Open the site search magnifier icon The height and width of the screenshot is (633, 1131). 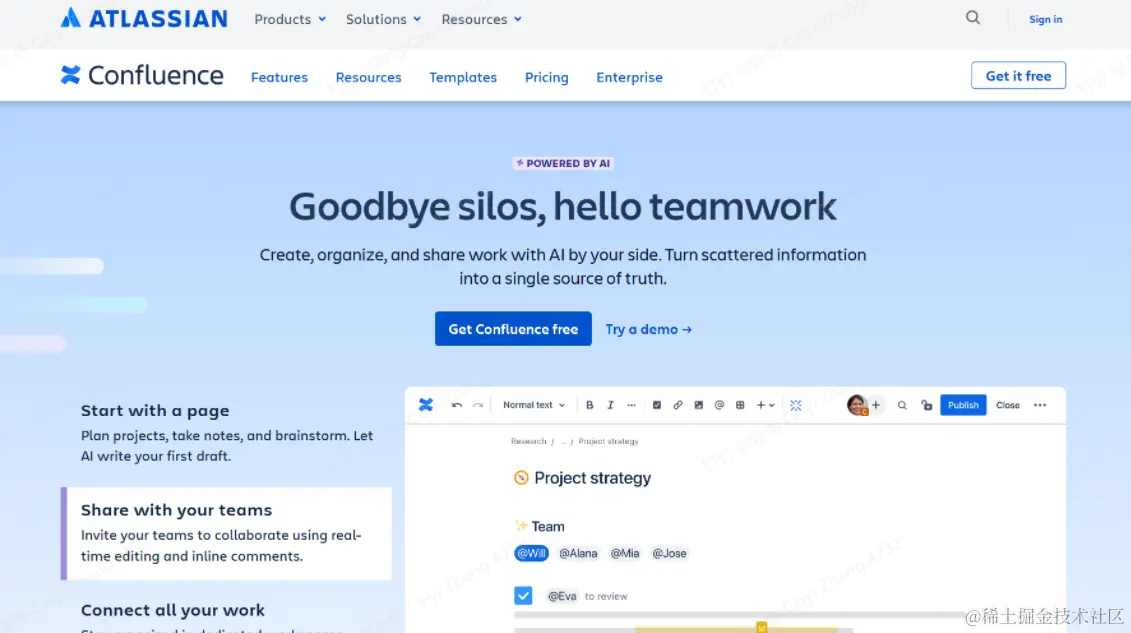973,18
